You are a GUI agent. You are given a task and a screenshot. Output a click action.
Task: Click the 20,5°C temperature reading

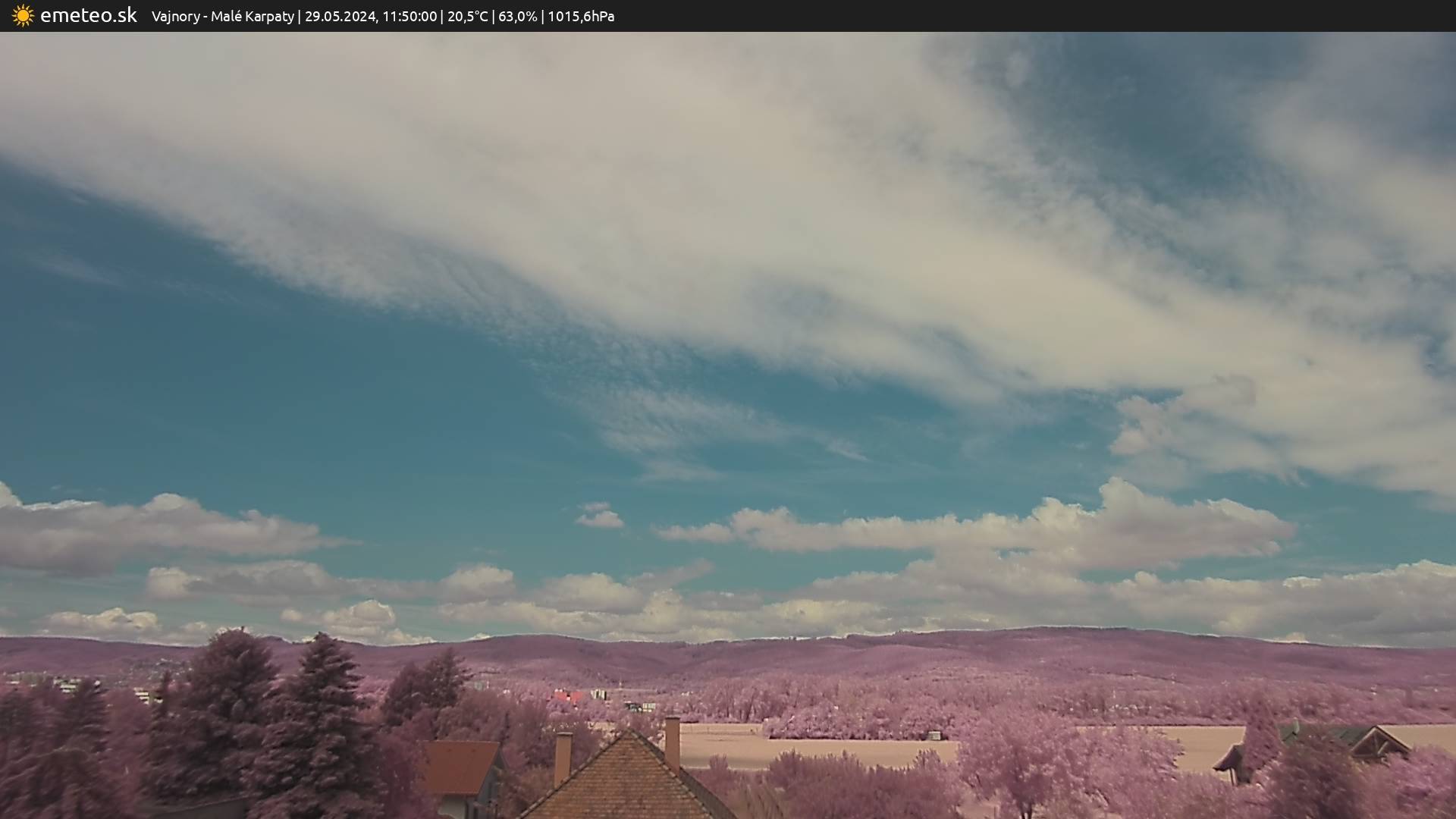tap(467, 17)
